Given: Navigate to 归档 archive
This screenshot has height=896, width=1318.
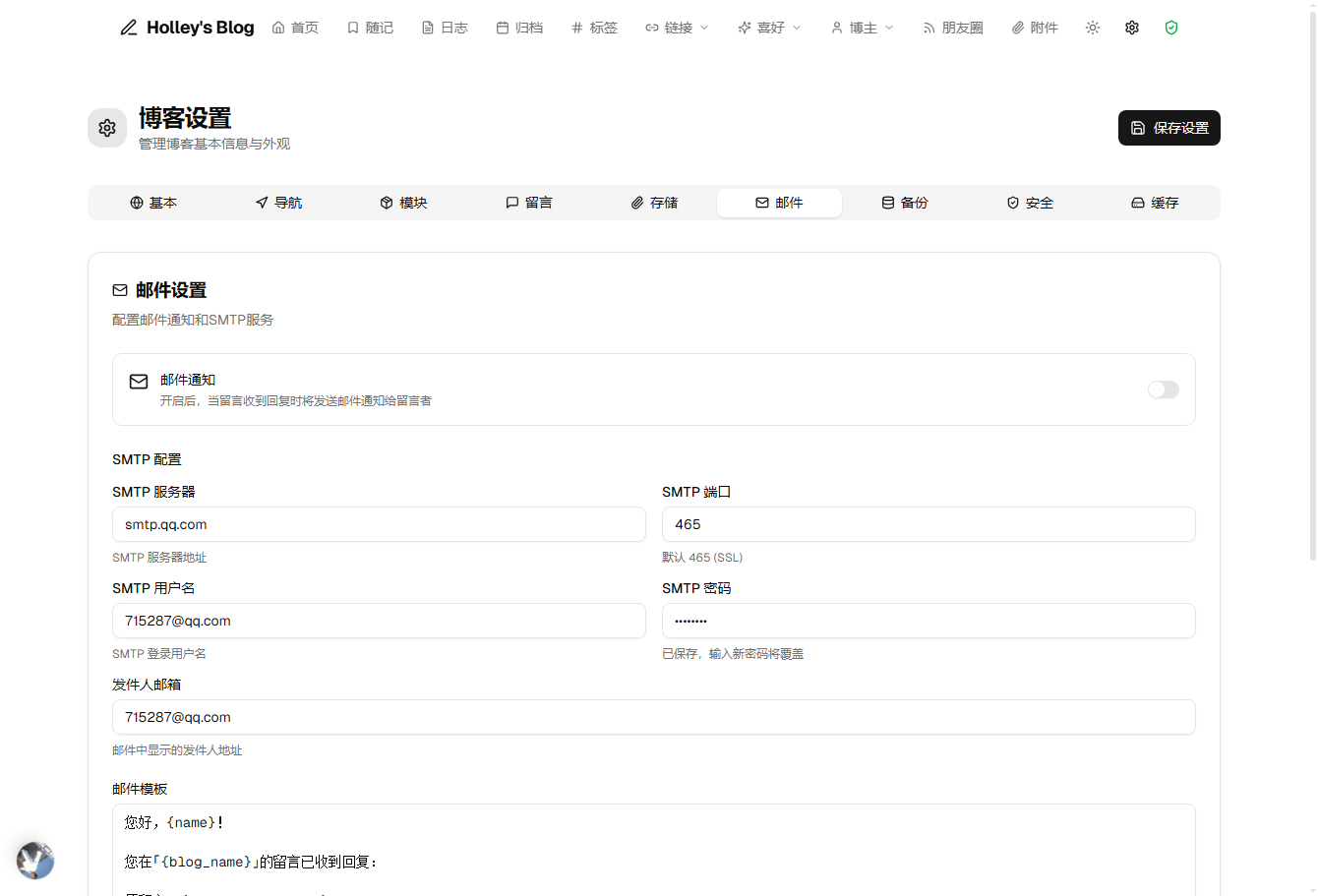Looking at the screenshot, I should click(x=519, y=28).
